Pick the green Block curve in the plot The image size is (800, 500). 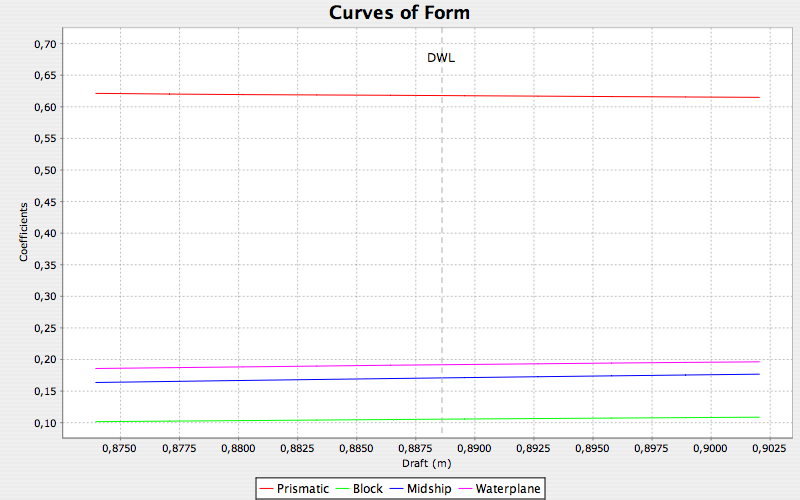pos(300,420)
